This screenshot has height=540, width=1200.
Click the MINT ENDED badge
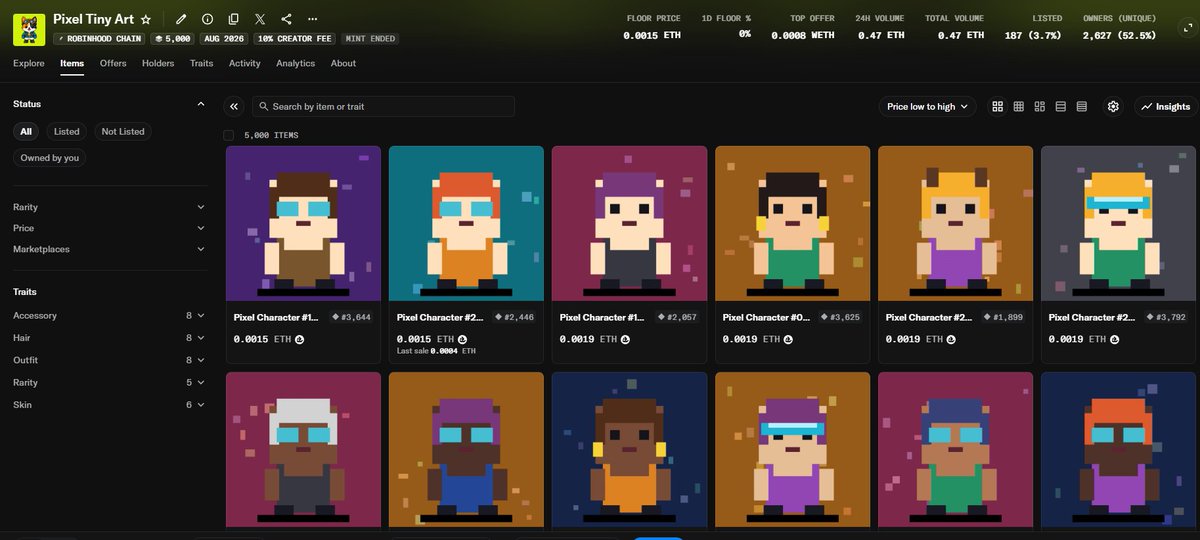[x=370, y=39]
